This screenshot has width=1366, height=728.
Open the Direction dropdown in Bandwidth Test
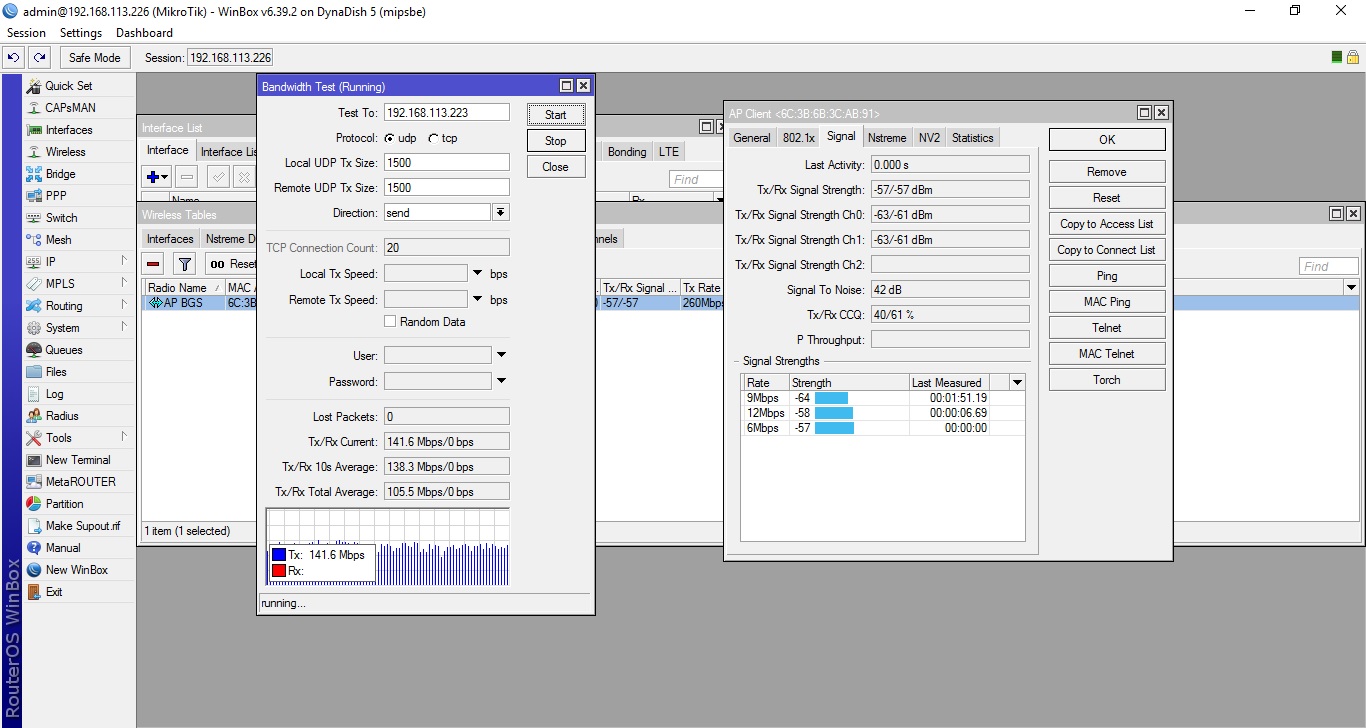[501, 212]
